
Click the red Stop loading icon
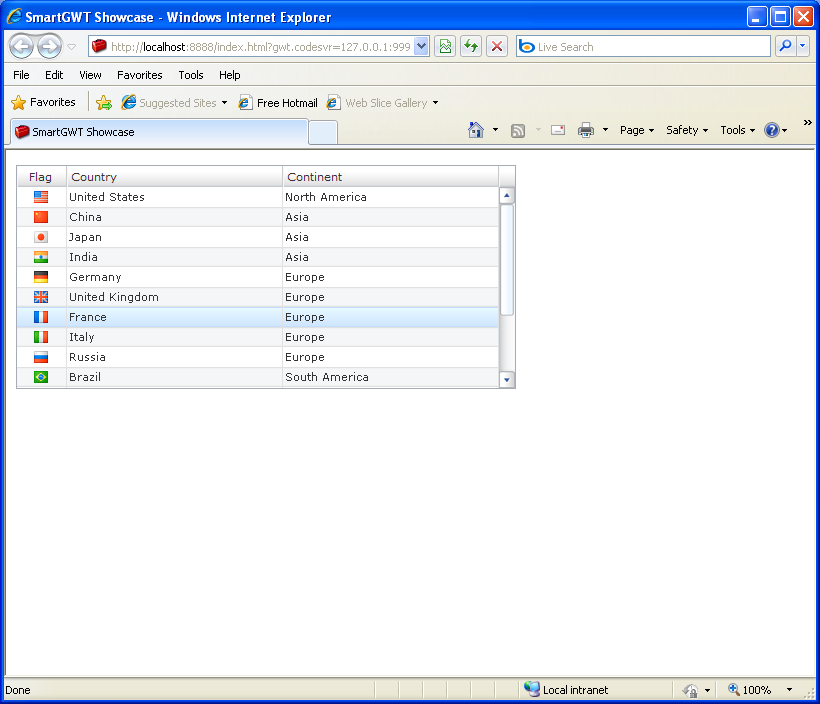[497, 47]
